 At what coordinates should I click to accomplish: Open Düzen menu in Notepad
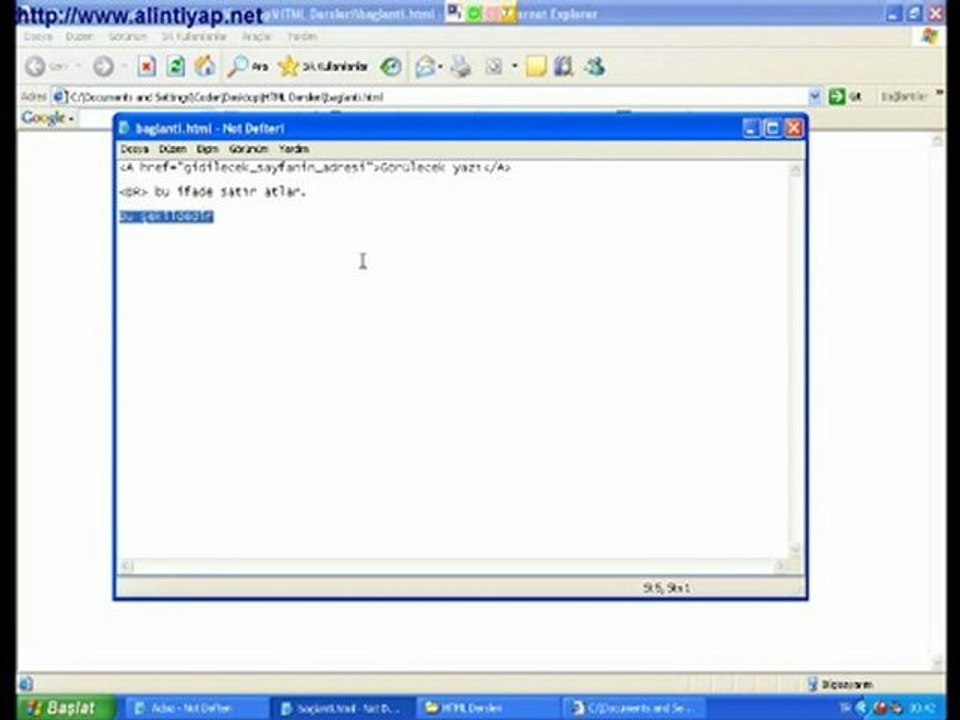(x=173, y=149)
